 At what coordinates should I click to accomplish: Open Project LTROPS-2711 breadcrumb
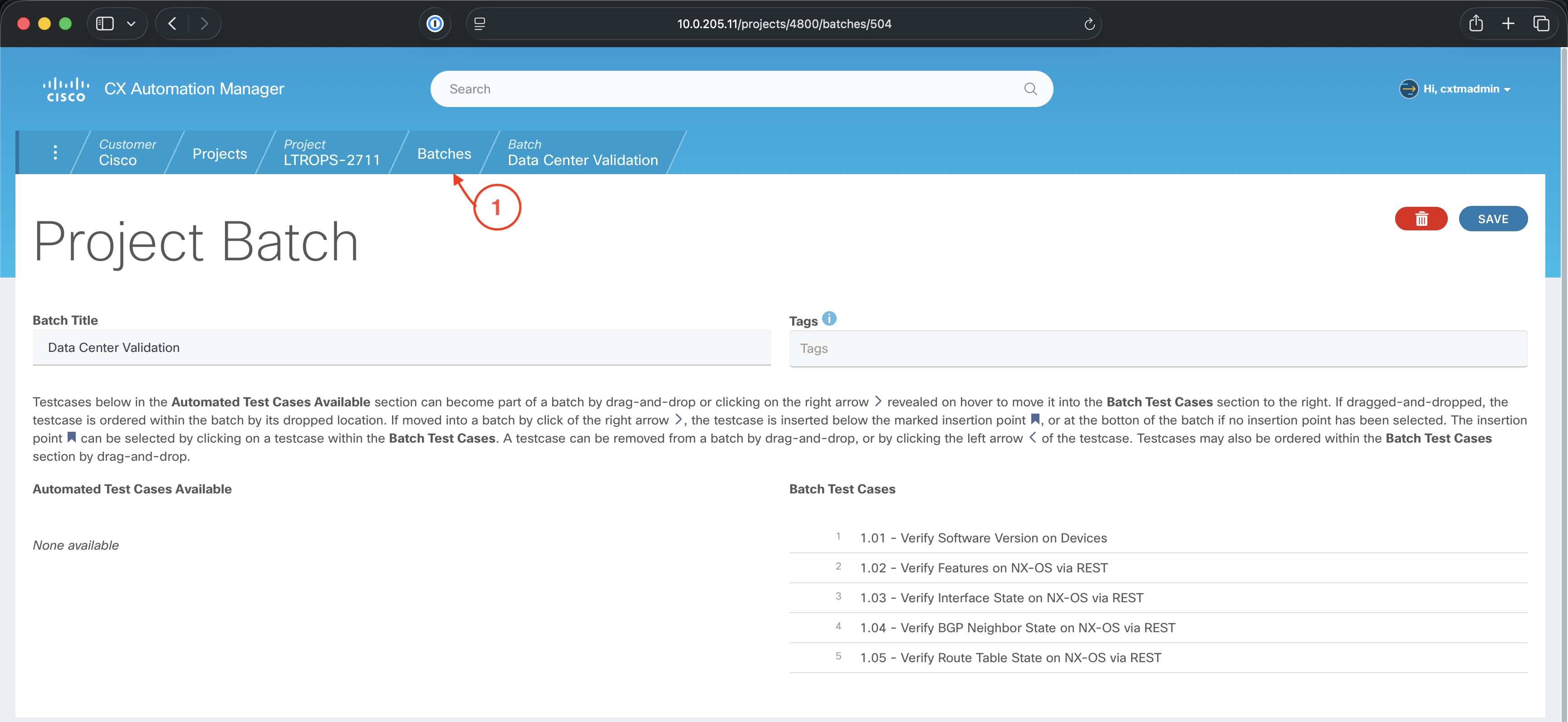[x=331, y=153]
